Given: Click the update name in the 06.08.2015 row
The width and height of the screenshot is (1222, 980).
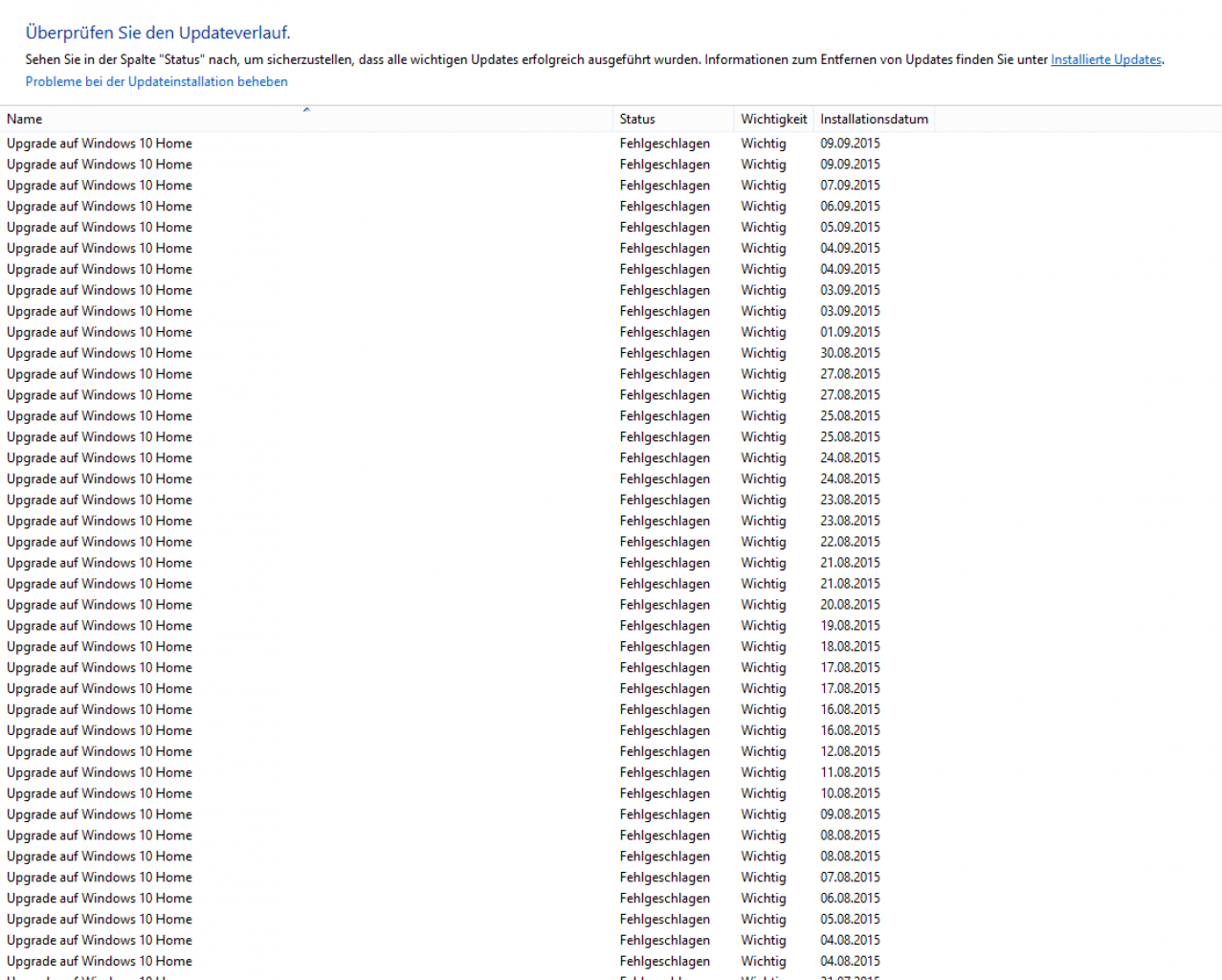Looking at the screenshot, I should pos(100,899).
